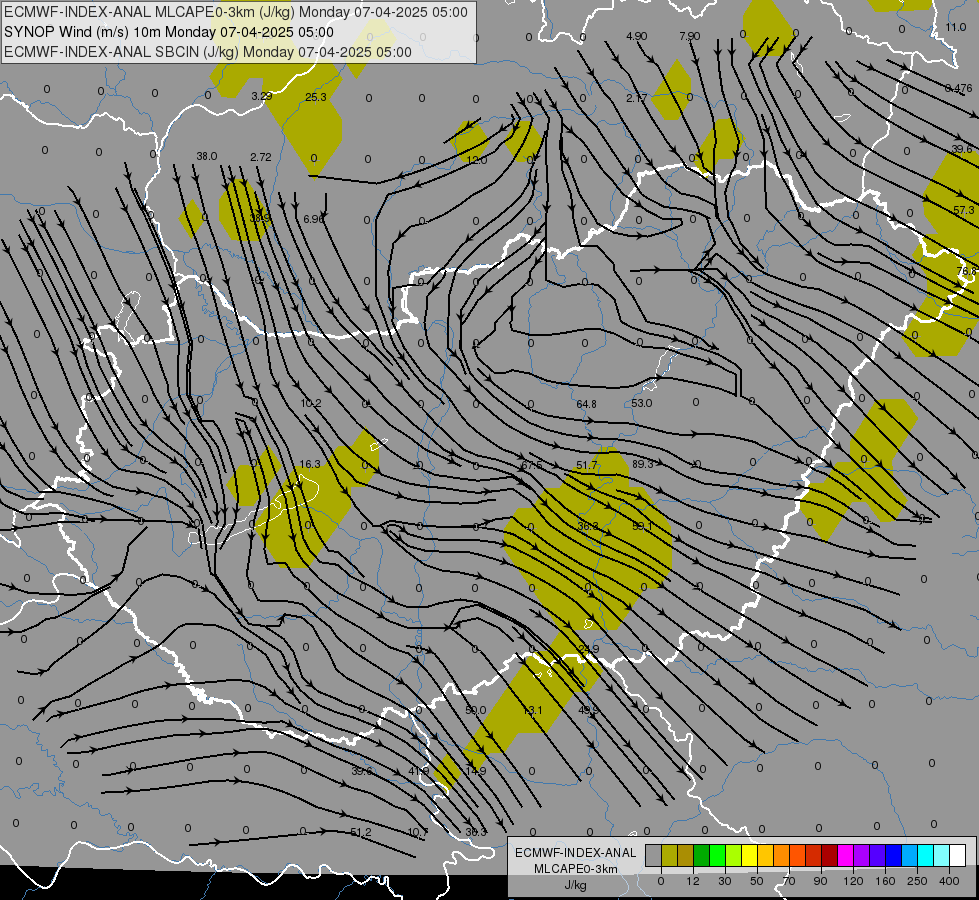Image resolution: width=979 pixels, height=900 pixels.
Task: Click the map value 14.9
Action: (x=476, y=771)
